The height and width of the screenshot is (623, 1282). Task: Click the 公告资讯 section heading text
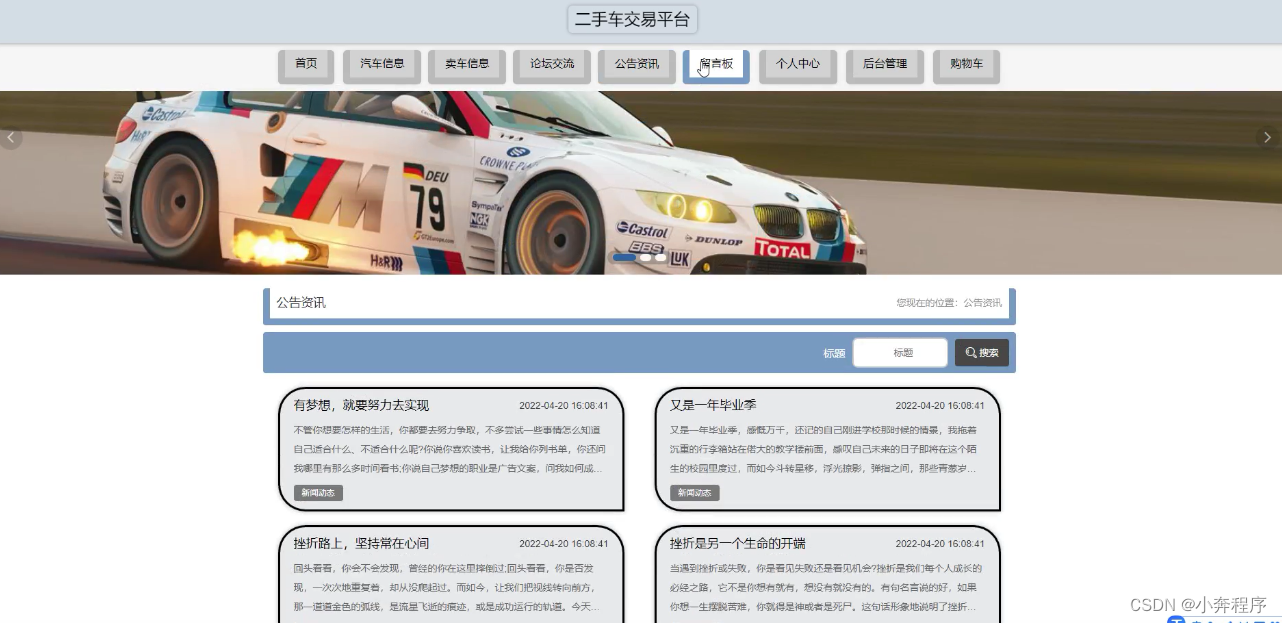pos(301,303)
